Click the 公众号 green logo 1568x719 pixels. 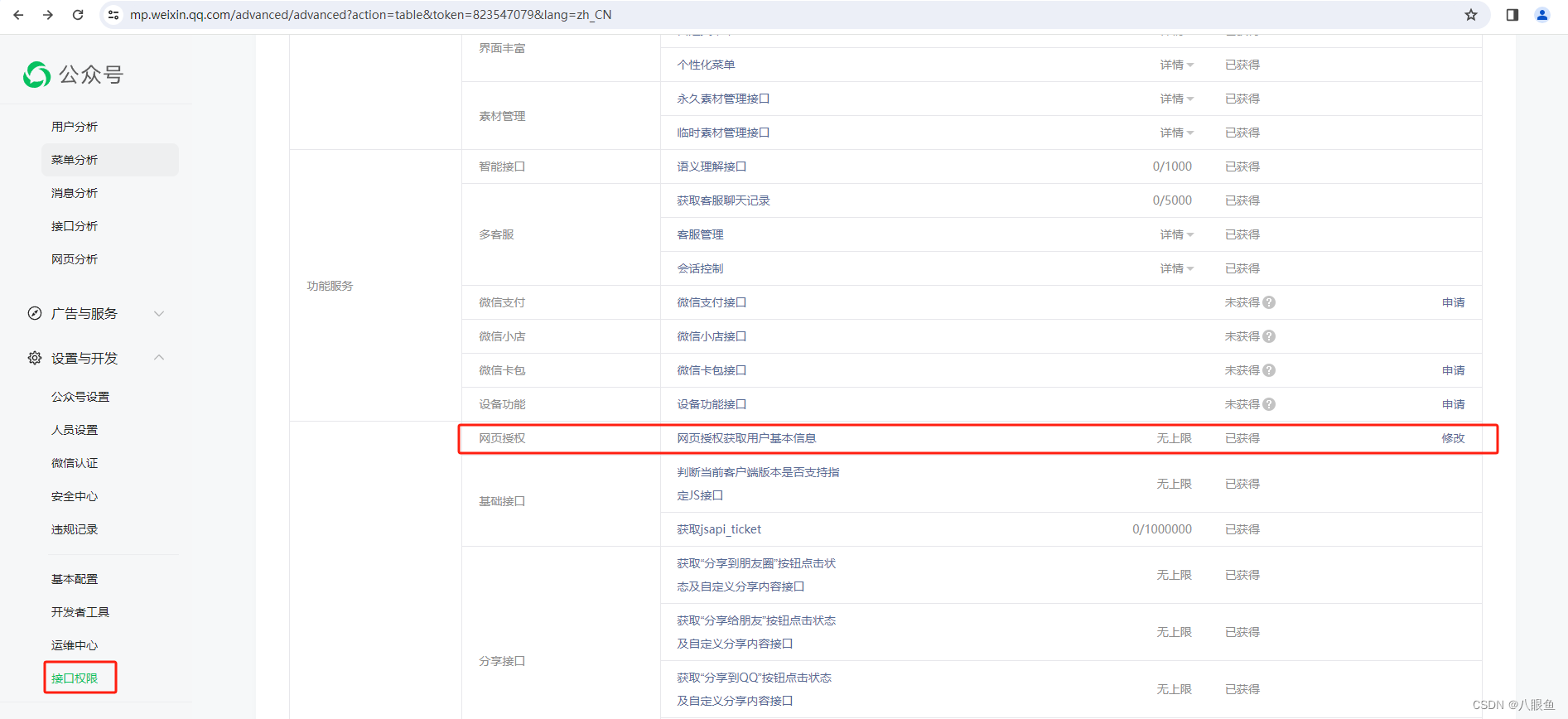(36, 75)
